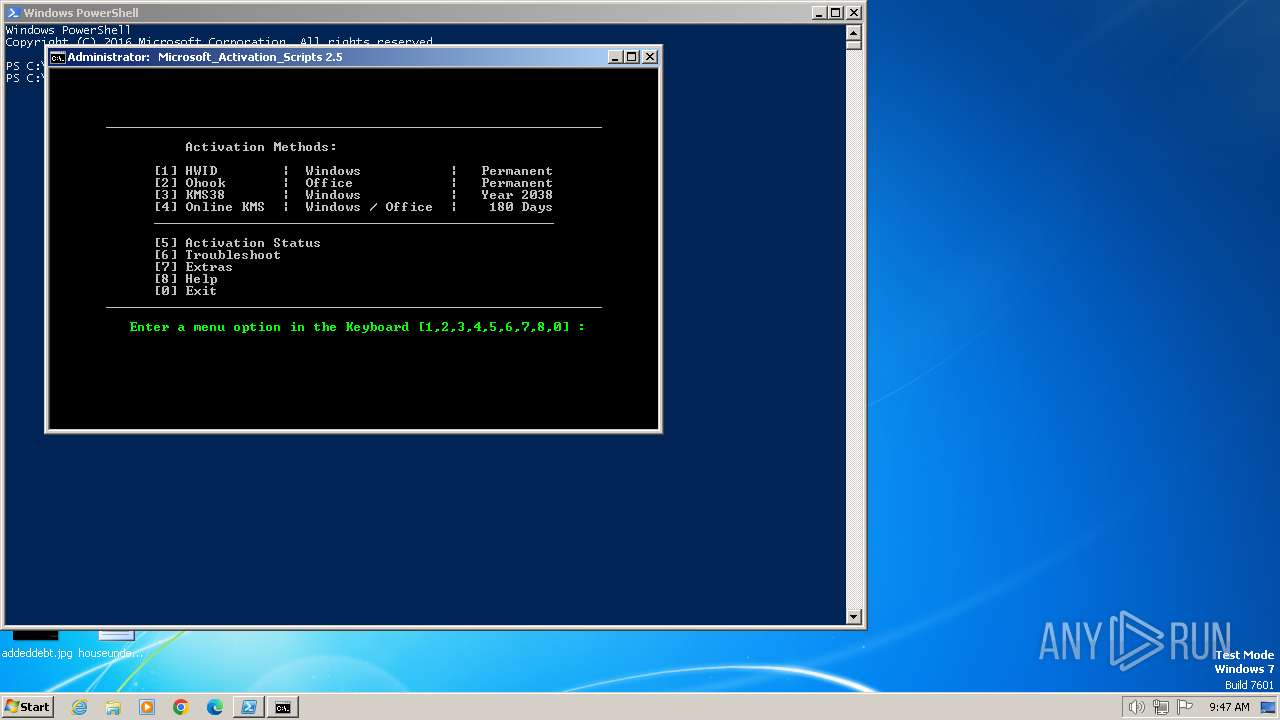The height and width of the screenshot is (720, 1280).
Task: Open the Action Center flag icon
Action: (x=1184, y=707)
